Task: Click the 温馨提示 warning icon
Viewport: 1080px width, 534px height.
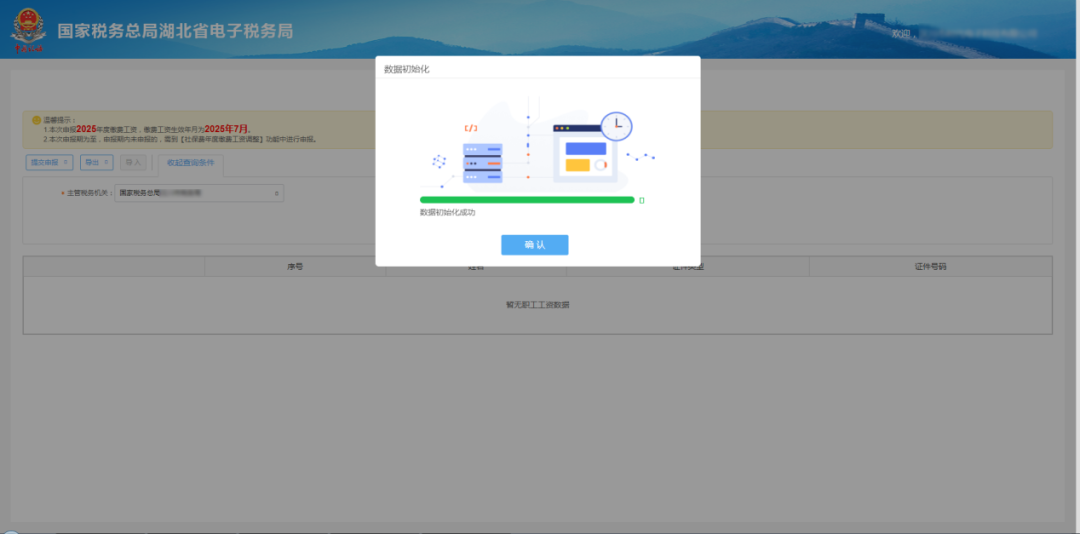Action: click(36, 120)
